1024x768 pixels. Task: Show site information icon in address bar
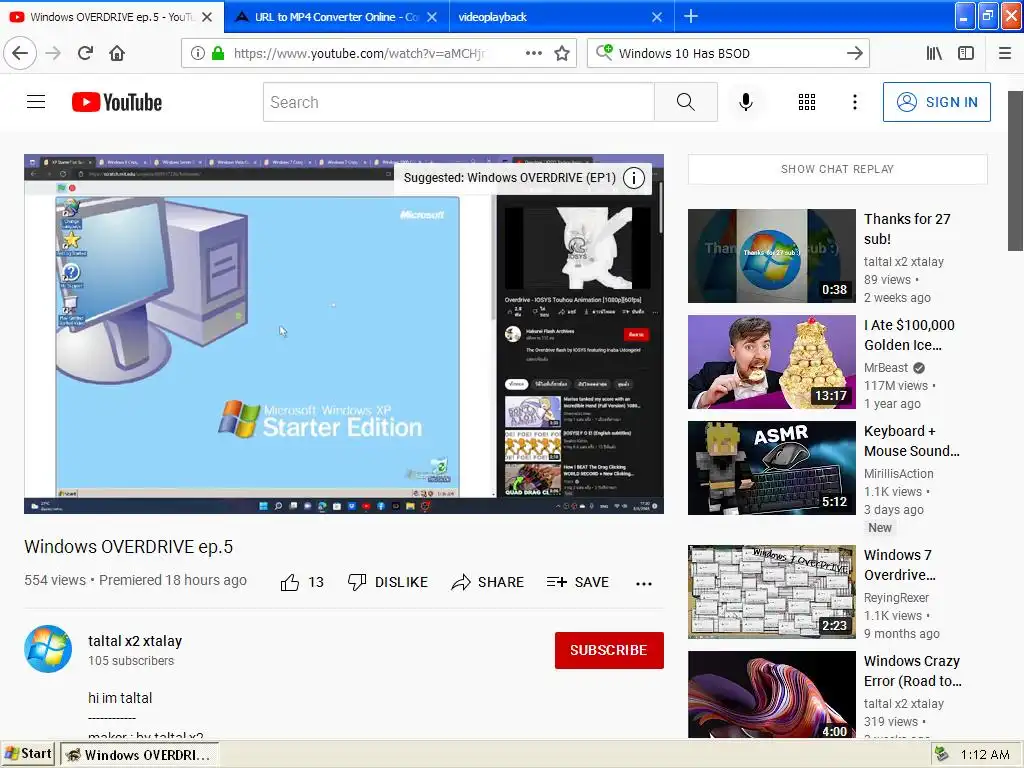point(197,54)
